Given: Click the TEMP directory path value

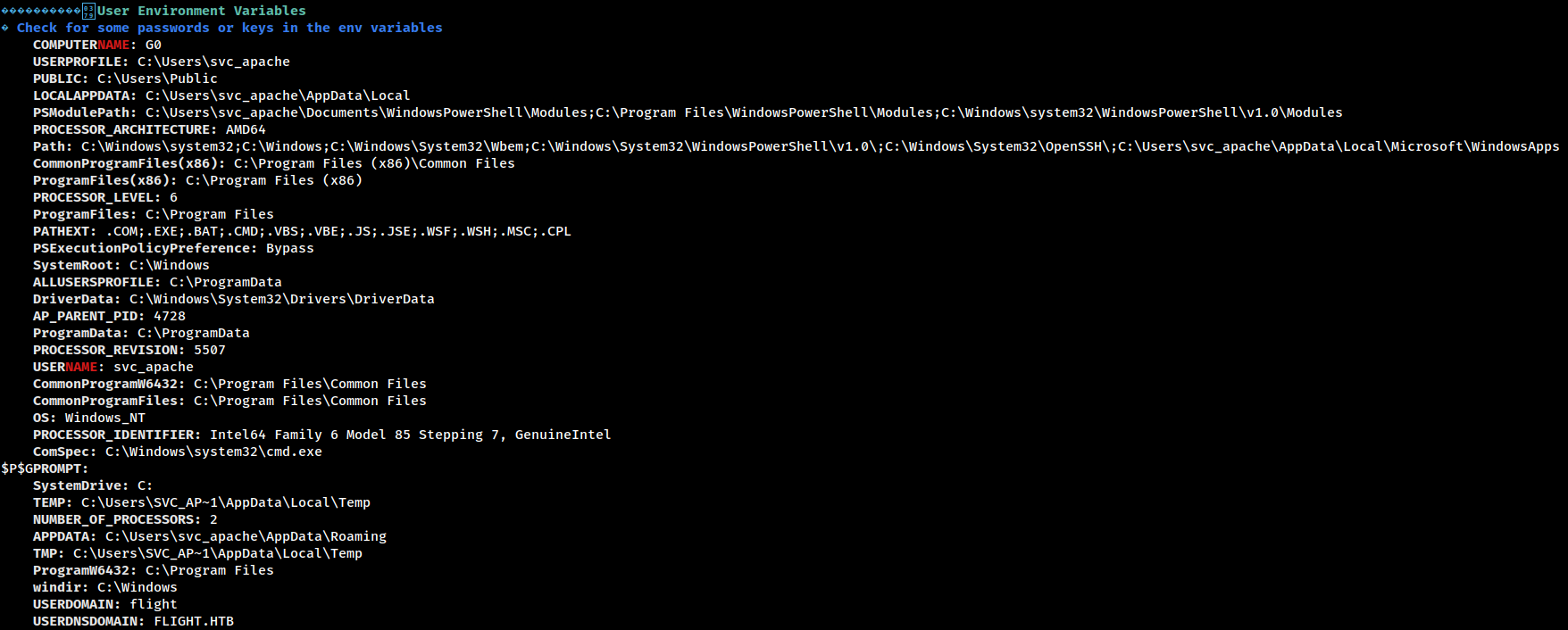Looking at the screenshot, I should tap(226, 502).
